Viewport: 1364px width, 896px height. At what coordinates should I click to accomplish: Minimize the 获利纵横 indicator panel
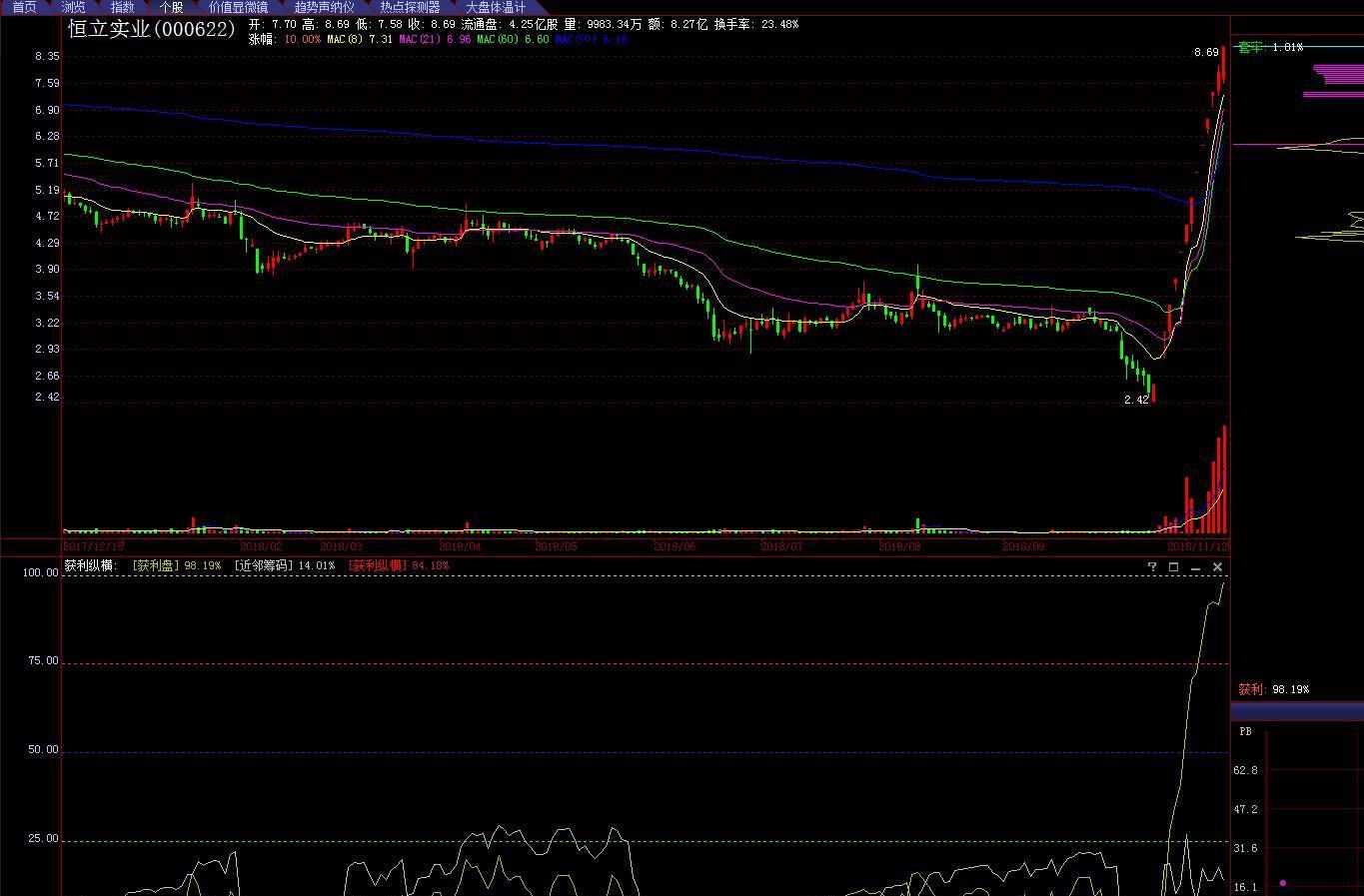coord(1196,567)
